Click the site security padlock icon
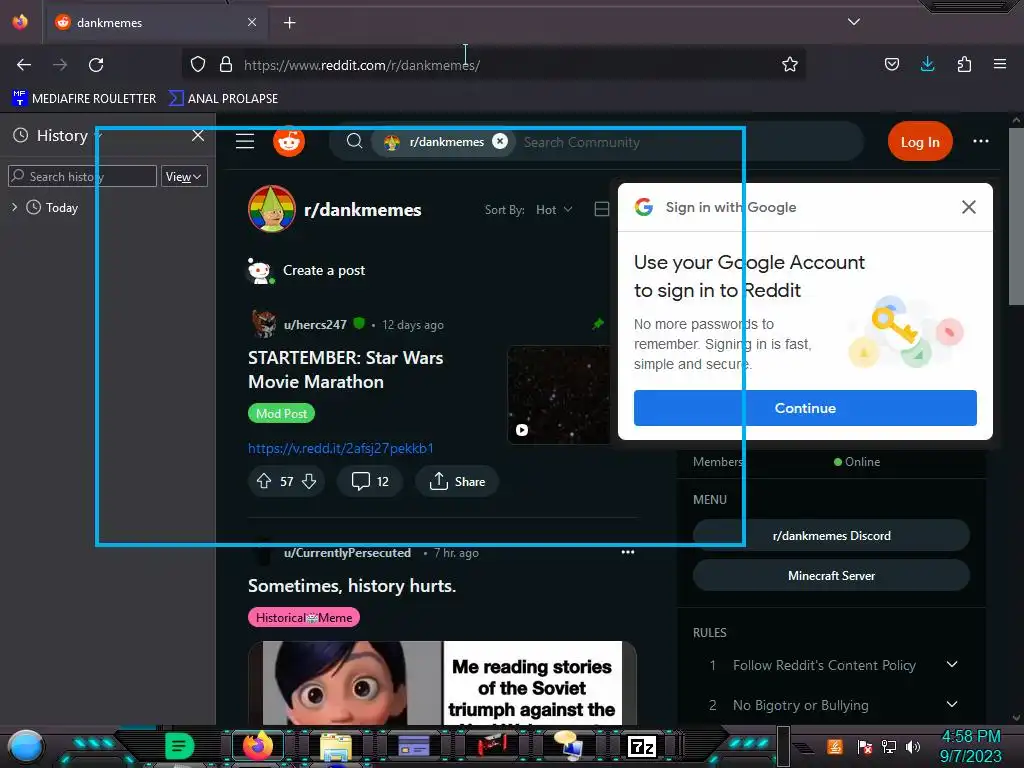 point(226,64)
